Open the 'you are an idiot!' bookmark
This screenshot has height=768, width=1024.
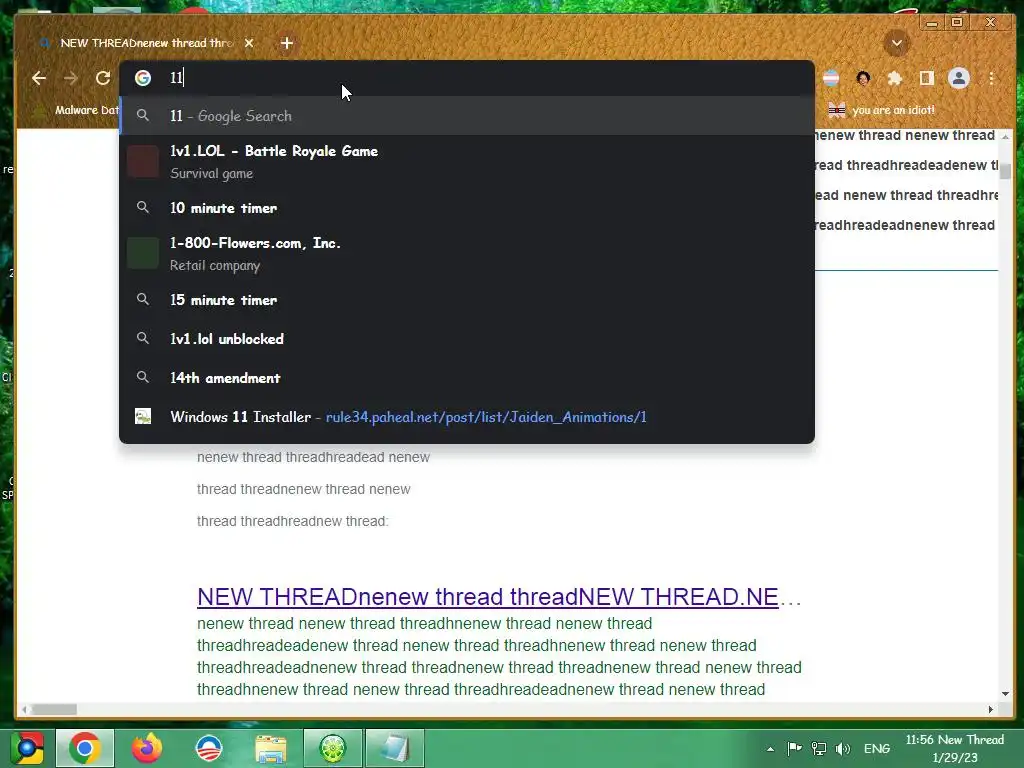pyautogui.click(x=881, y=110)
